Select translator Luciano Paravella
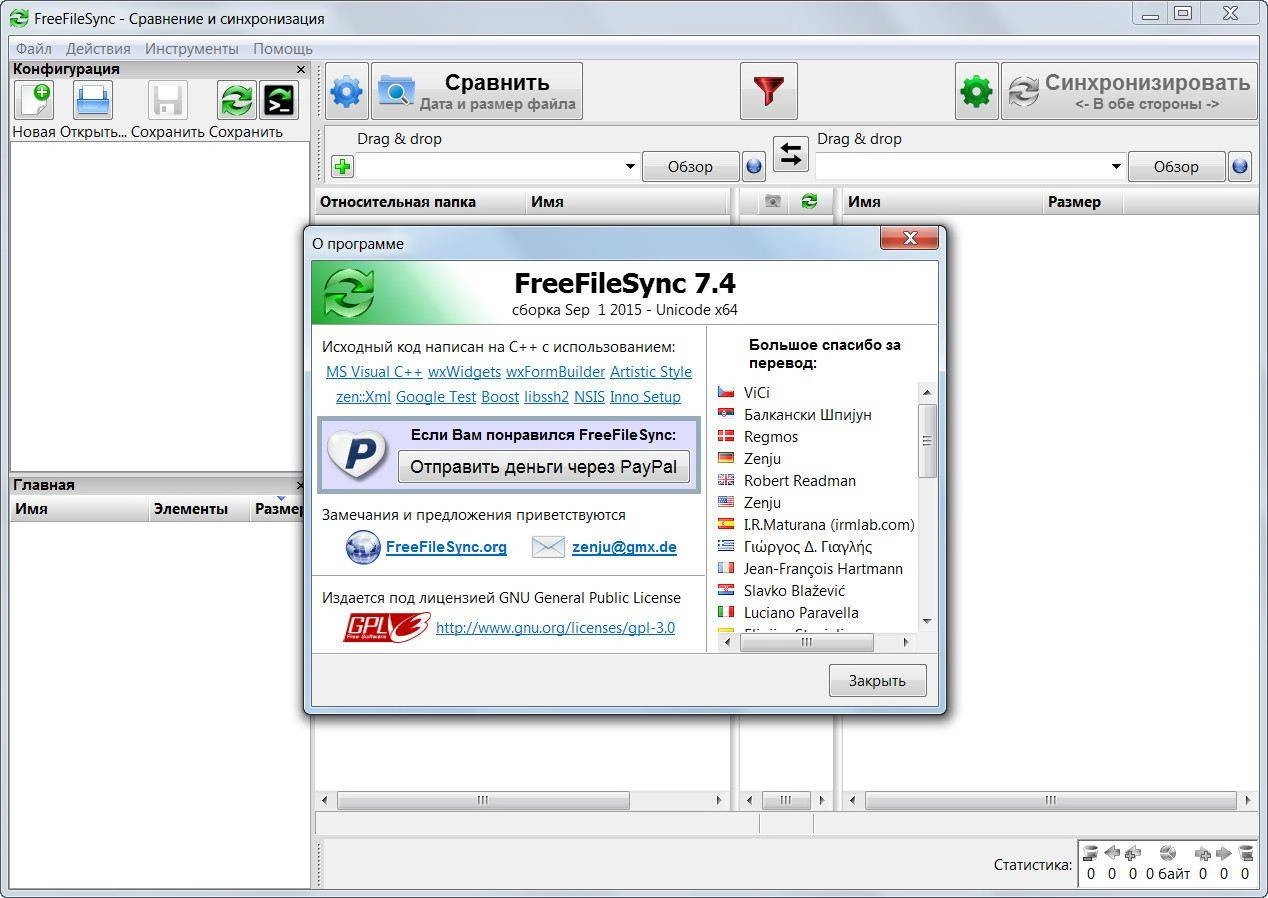This screenshot has height=898, width=1268. [x=801, y=613]
